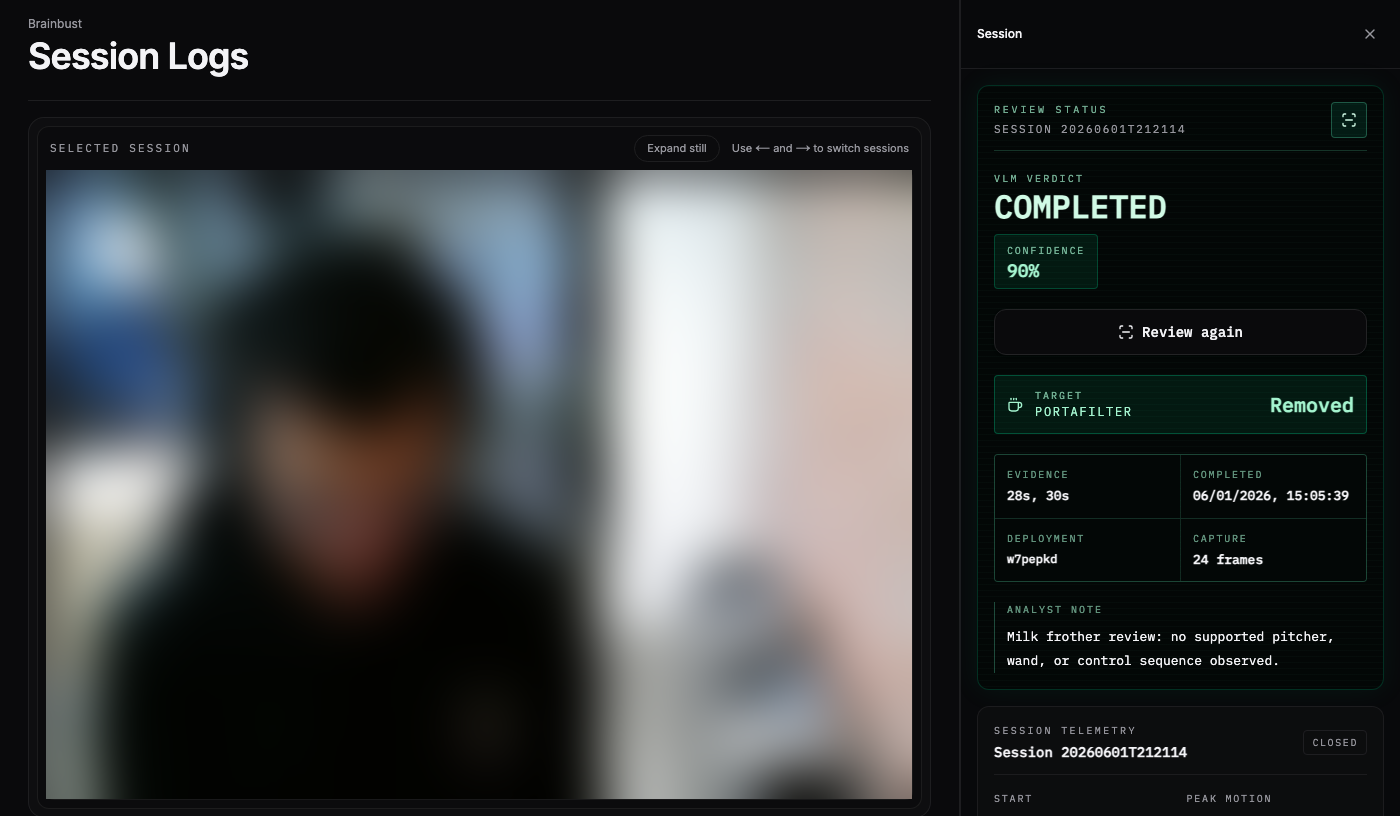Select the COMPLETED verdict text
This screenshot has width=1400, height=816.
[1080, 207]
